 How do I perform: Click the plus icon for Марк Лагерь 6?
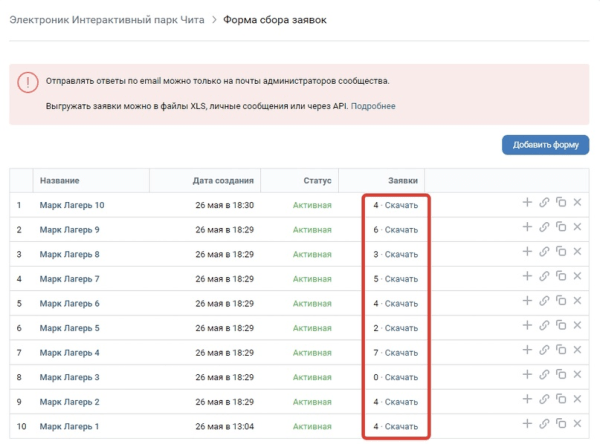point(527,301)
